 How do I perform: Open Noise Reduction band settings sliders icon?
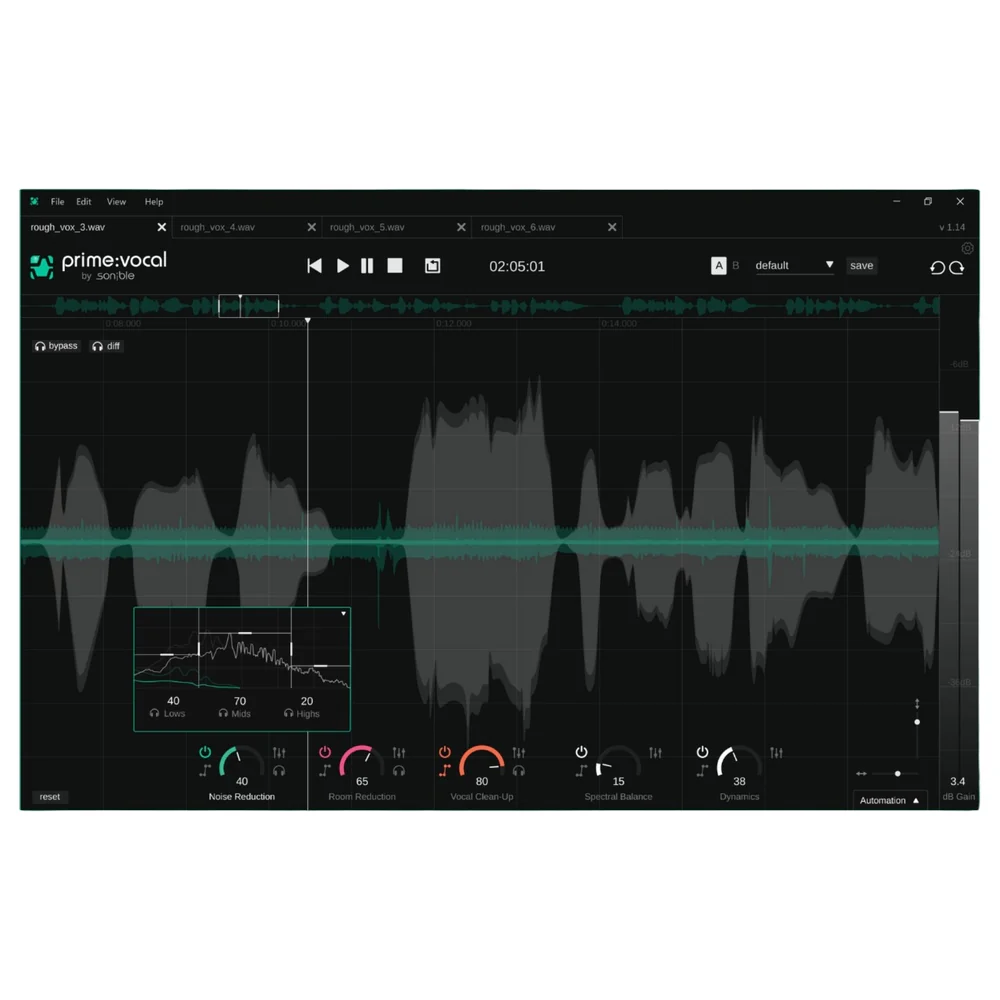tap(279, 753)
